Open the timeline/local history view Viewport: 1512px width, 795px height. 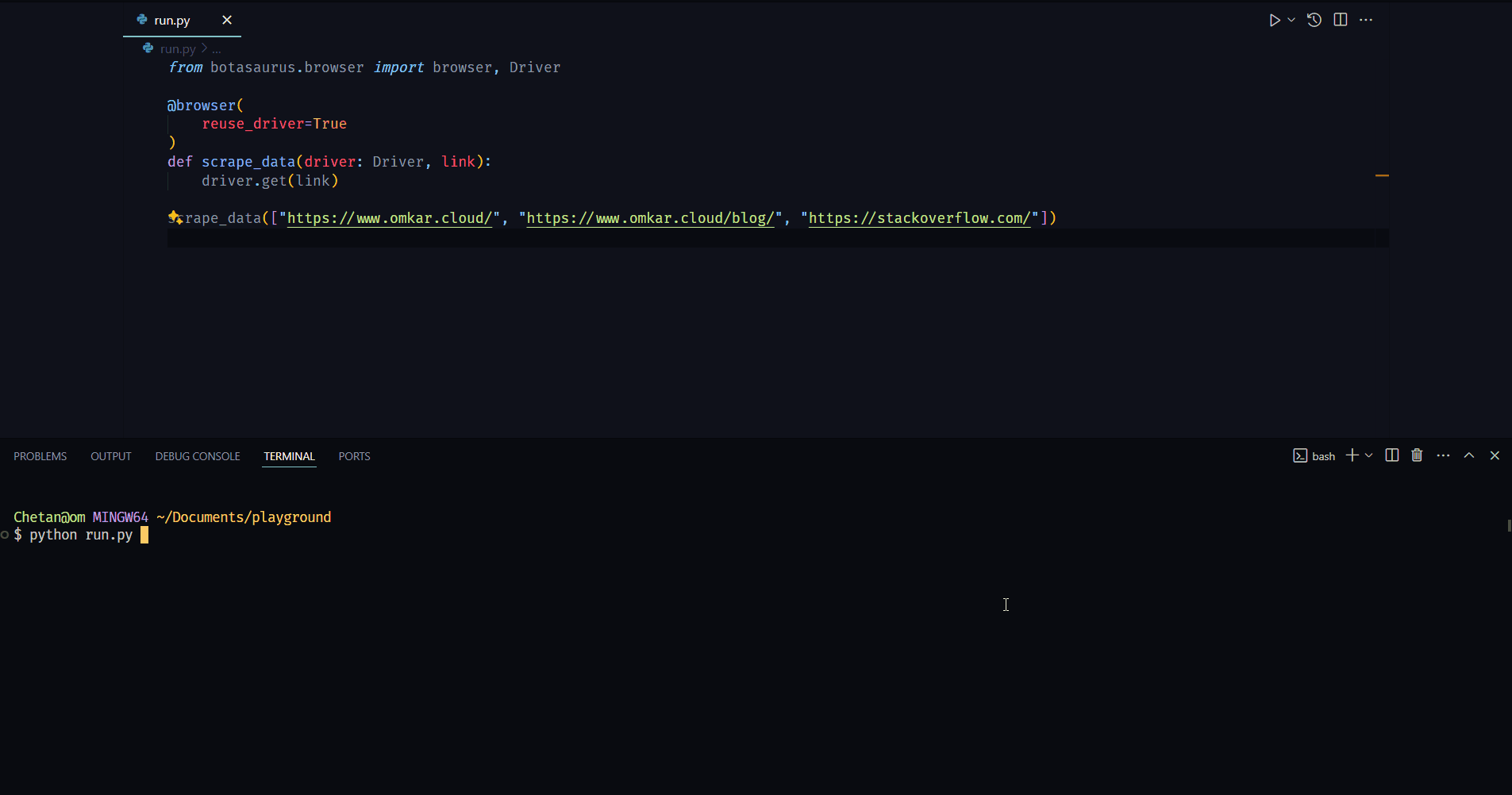(x=1314, y=19)
